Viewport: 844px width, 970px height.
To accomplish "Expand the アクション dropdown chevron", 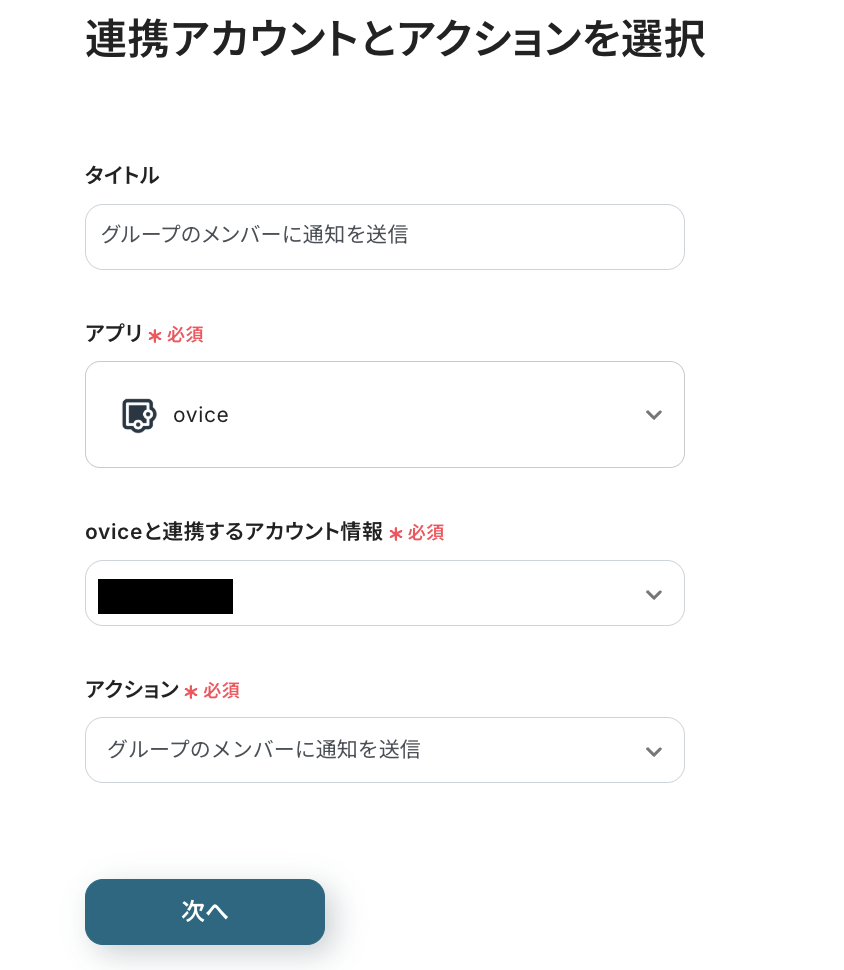I will (x=654, y=751).
